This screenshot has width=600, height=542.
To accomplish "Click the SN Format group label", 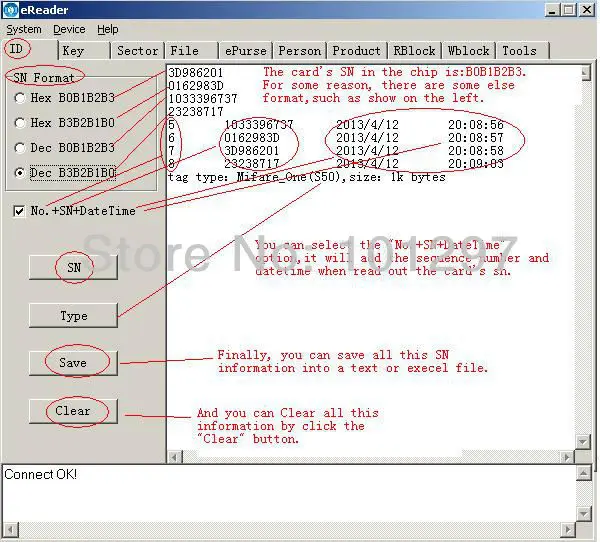I will (44, 78).
